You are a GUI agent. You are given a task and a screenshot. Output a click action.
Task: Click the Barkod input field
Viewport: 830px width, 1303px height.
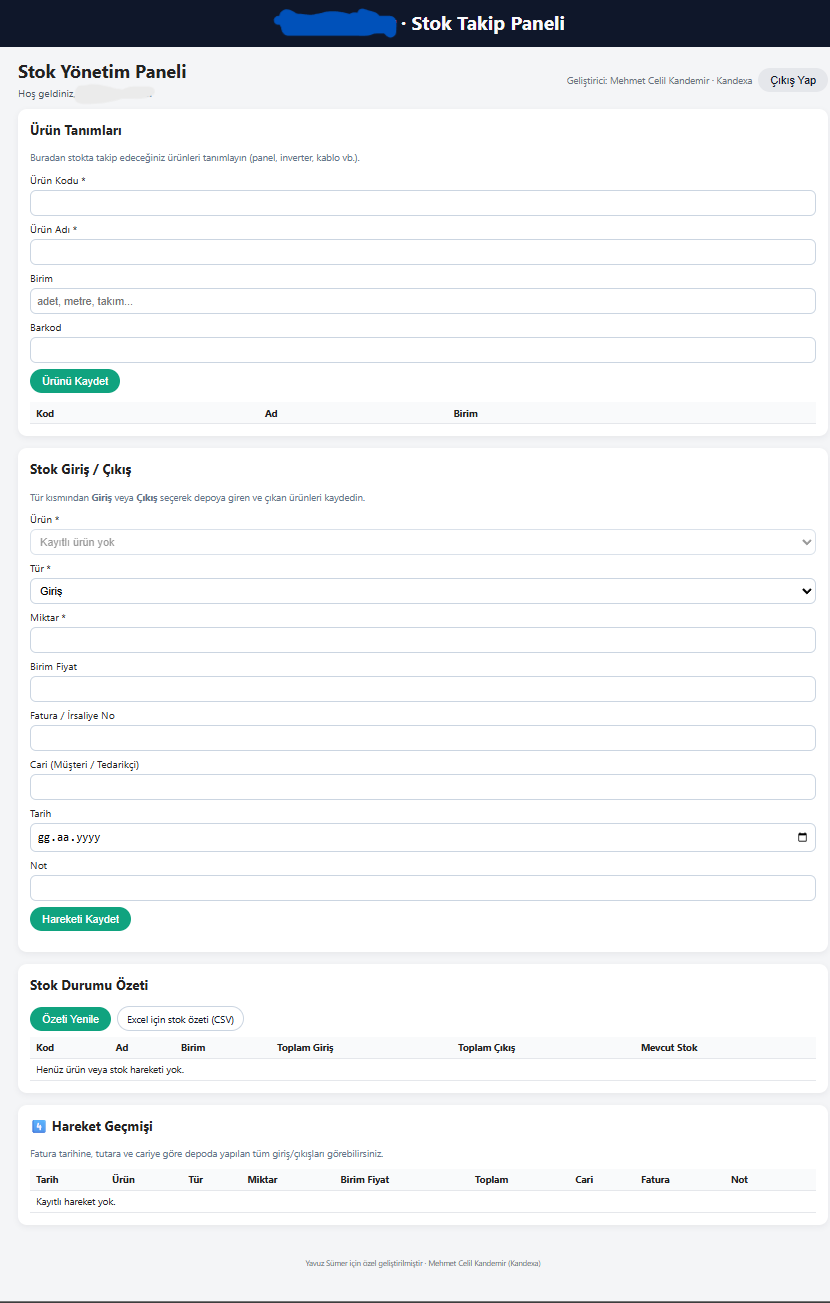422,350
